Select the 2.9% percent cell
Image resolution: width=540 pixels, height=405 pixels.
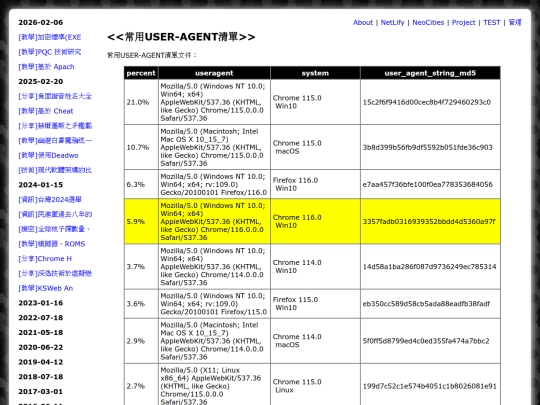(141, 341)
